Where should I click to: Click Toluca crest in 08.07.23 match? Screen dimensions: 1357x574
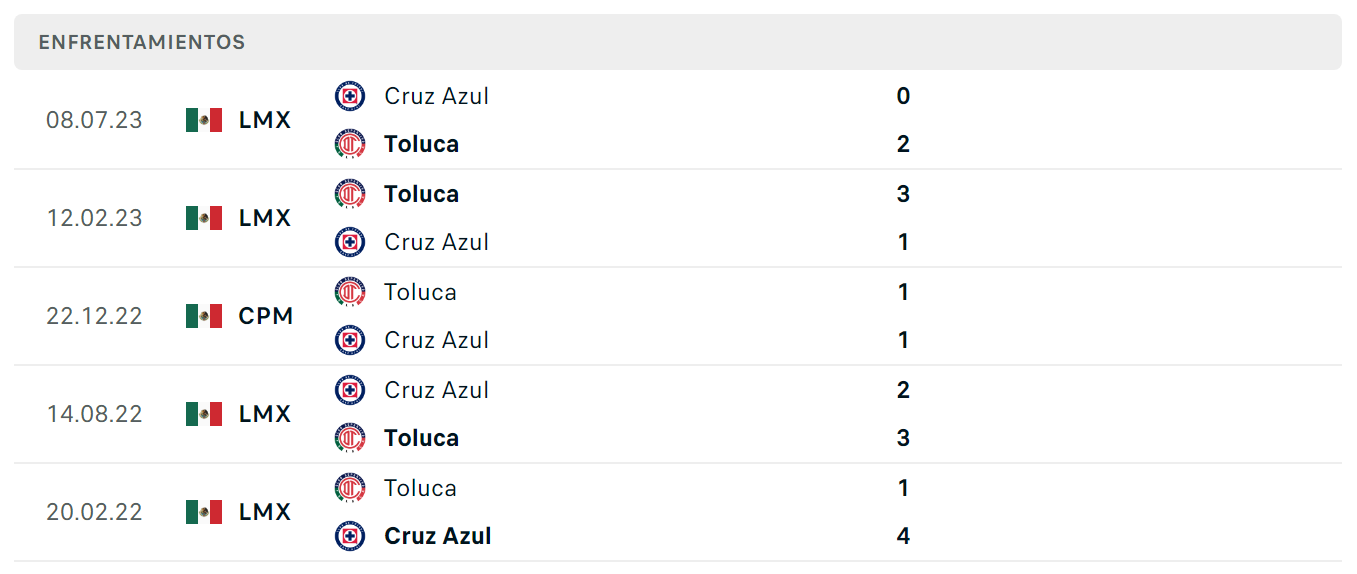[350, 144]
